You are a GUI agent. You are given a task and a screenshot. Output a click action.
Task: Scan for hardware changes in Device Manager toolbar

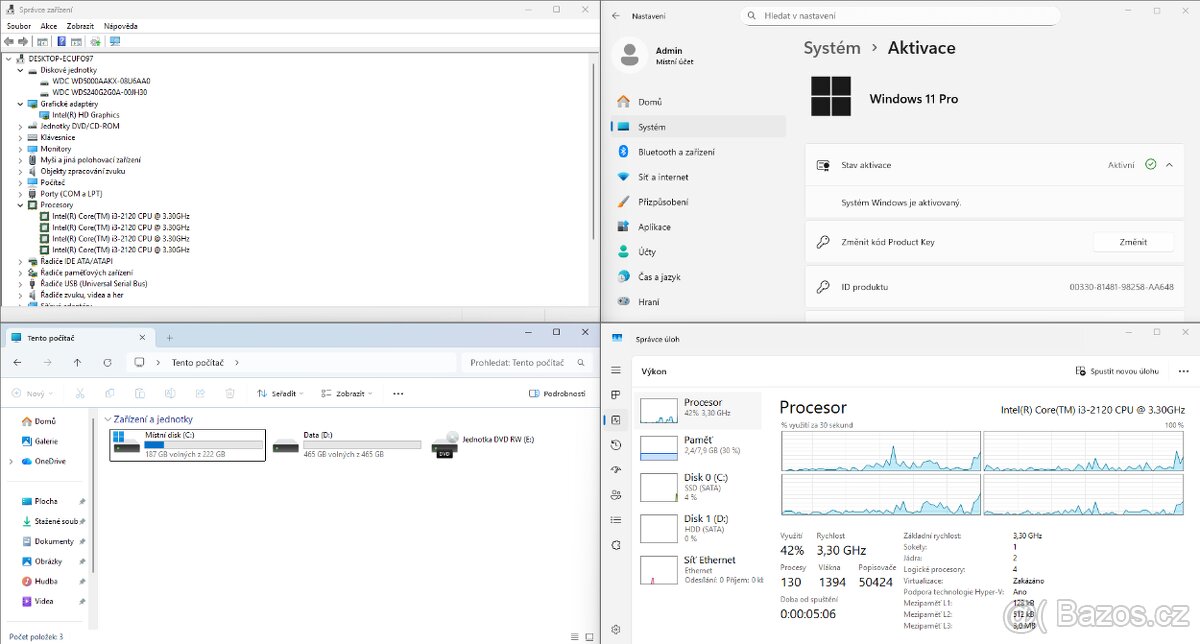pyautogui.click(x=95, y=41)
